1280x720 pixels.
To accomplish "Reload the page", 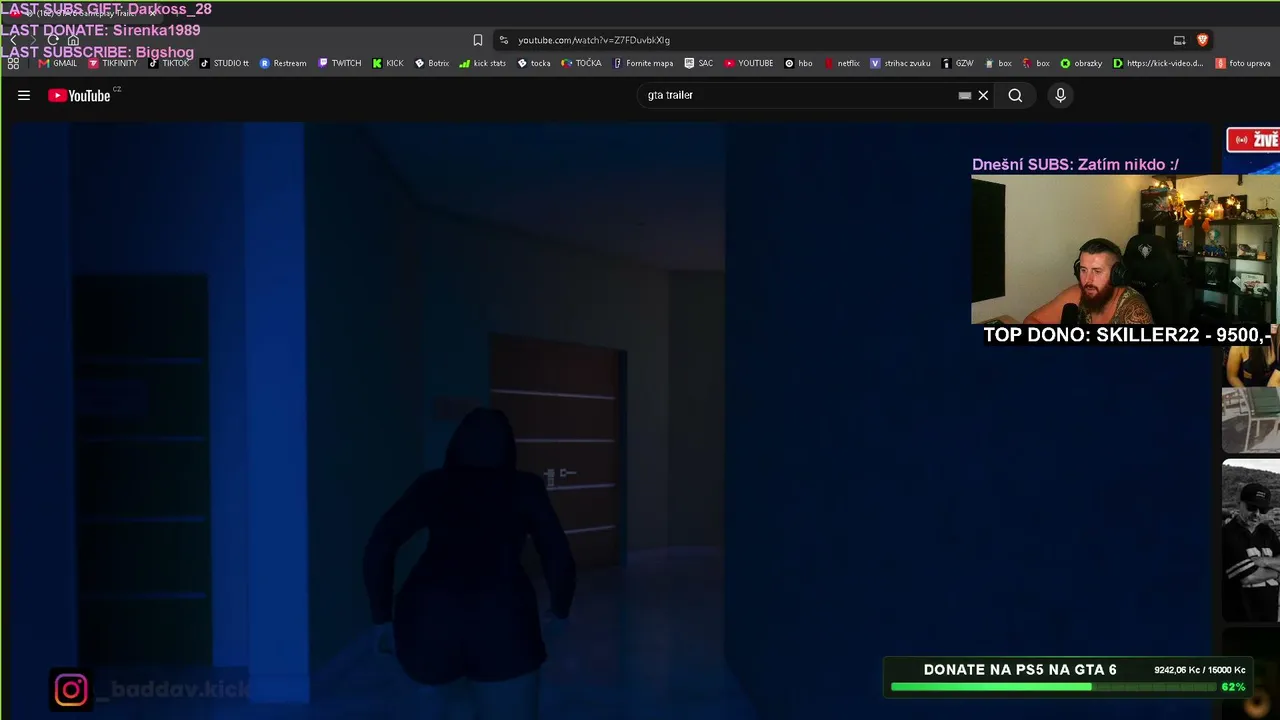I will (53, 40).
